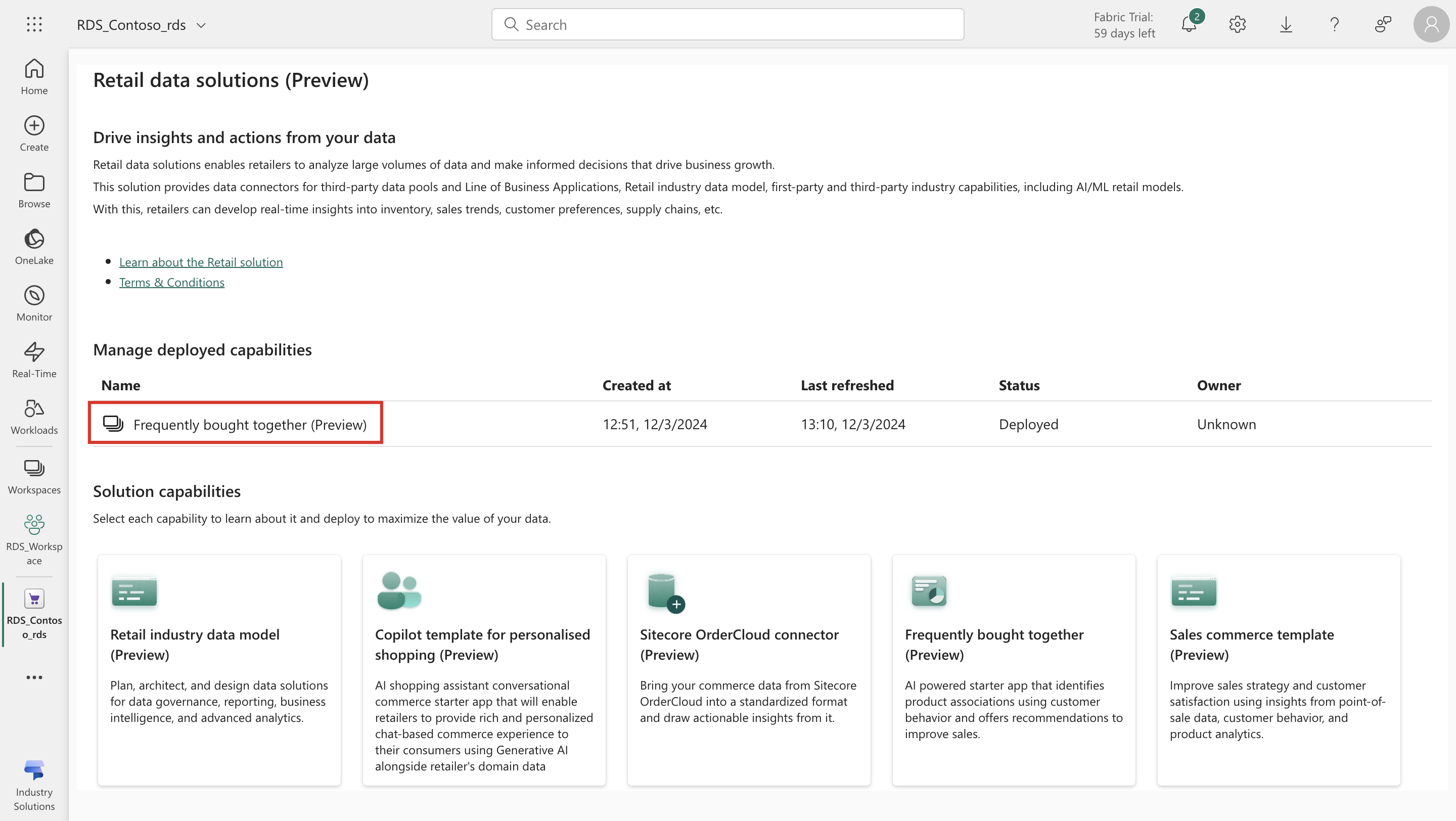Open deployed Frequently bought together (Preview)
The width and height of the screenshot is (1456, 821).
point(250,424)
